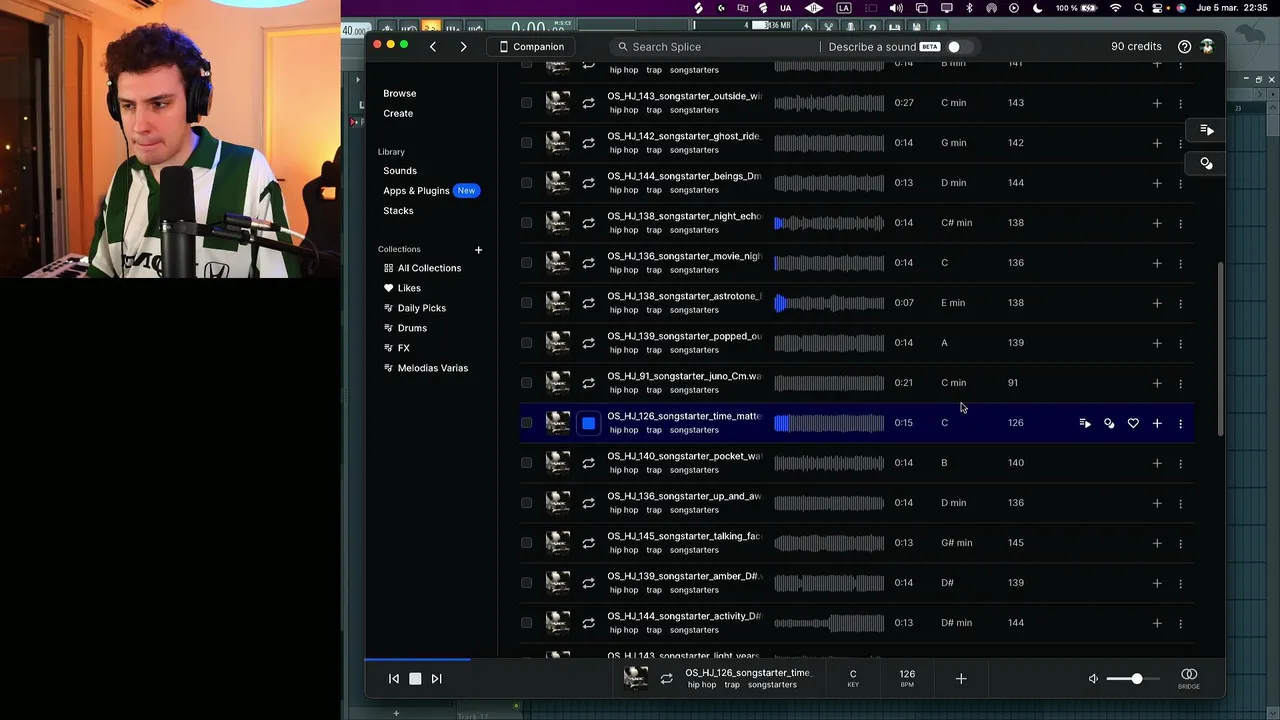Seek within time_matte waveform

point(829,423)
